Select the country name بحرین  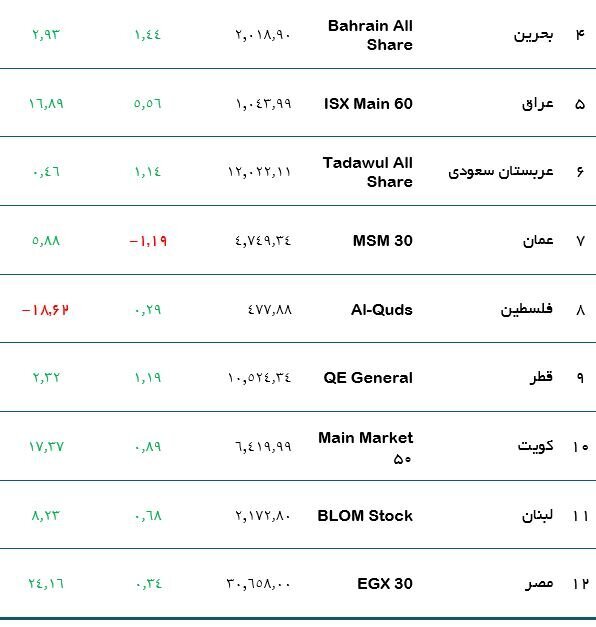[x=534, y=35]
